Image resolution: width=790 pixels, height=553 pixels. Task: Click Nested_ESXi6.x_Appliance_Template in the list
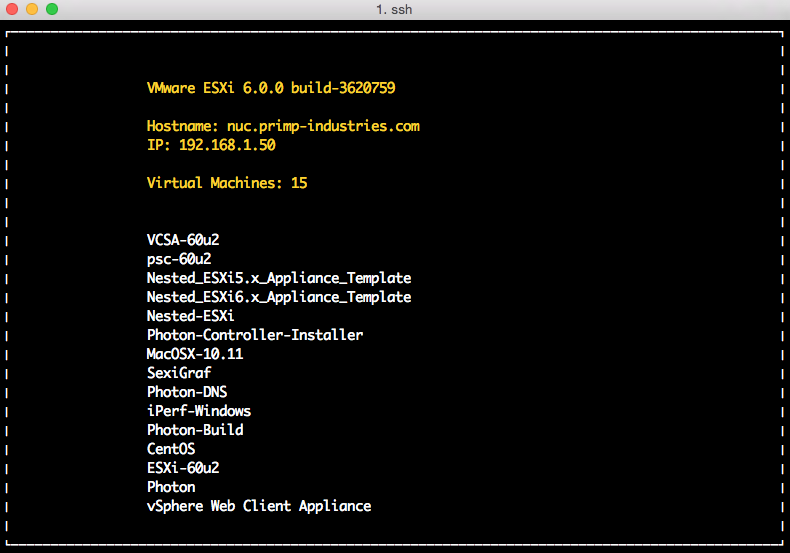pos(279,297)
